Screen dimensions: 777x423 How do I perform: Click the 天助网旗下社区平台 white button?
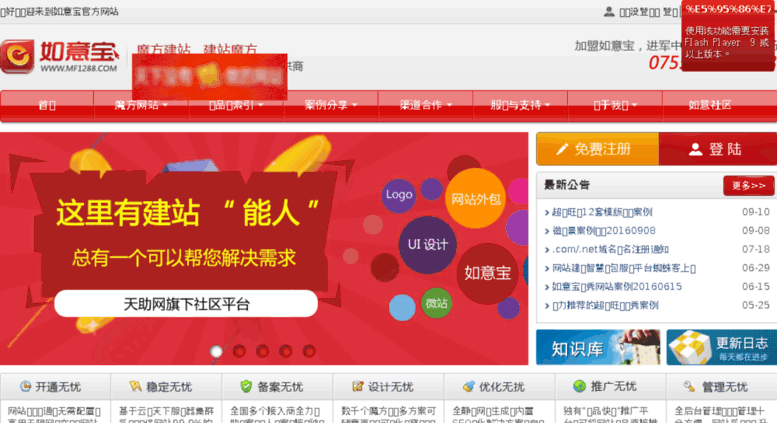tap(186, 304)
